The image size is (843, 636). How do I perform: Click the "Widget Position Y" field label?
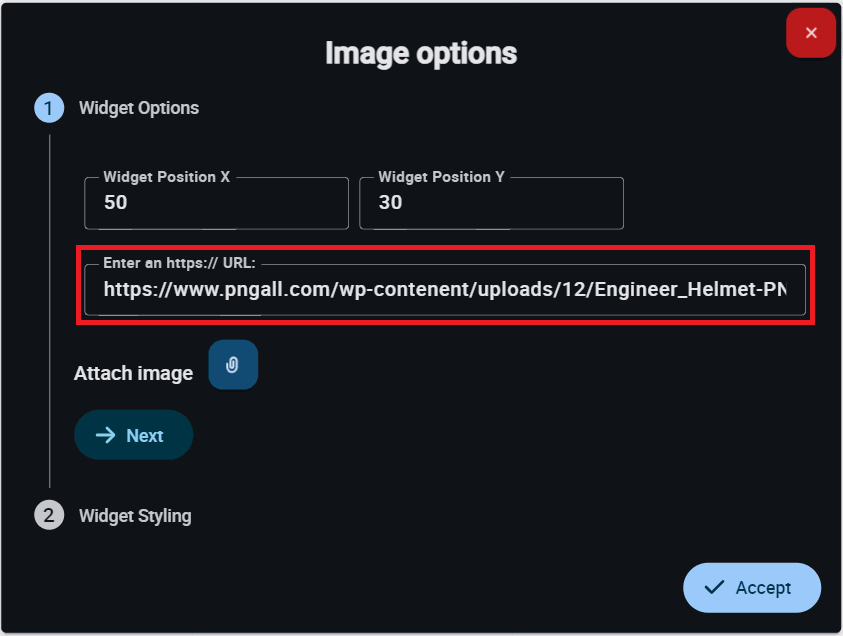tap(441, 177)
